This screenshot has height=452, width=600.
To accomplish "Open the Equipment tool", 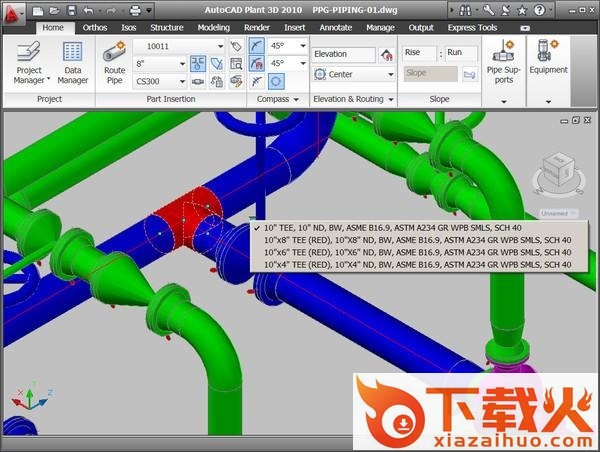I will (548, 56).
